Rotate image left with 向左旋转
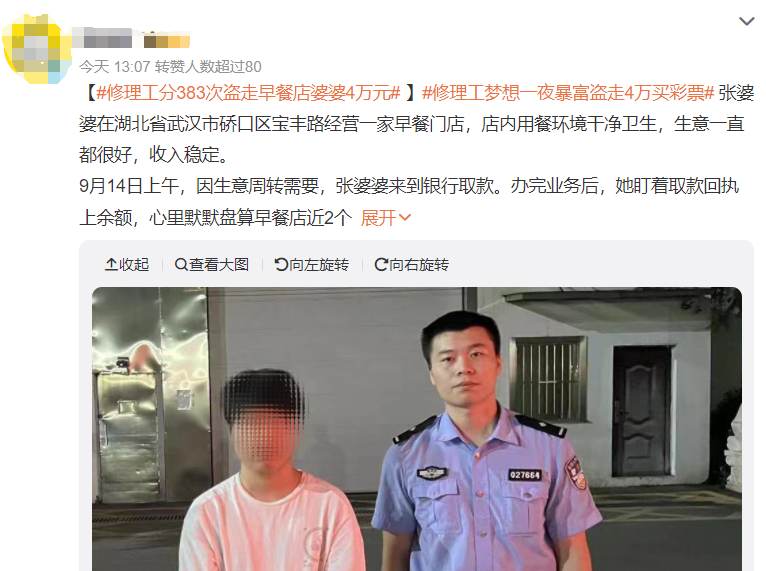The image size is (766, 571). pyautogui.click(x=312, y=265)
